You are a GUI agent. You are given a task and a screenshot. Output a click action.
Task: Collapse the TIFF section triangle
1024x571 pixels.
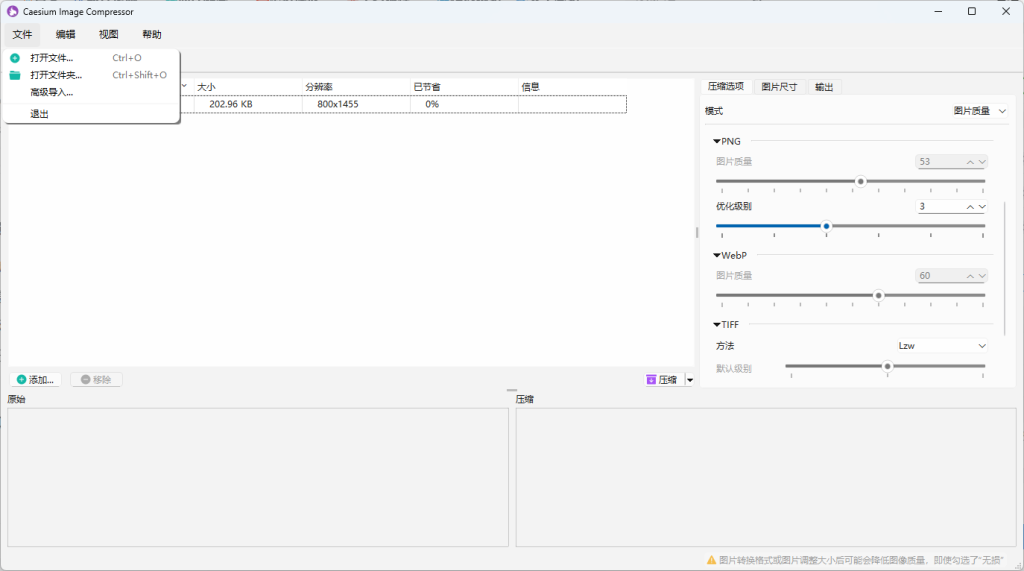716,325
